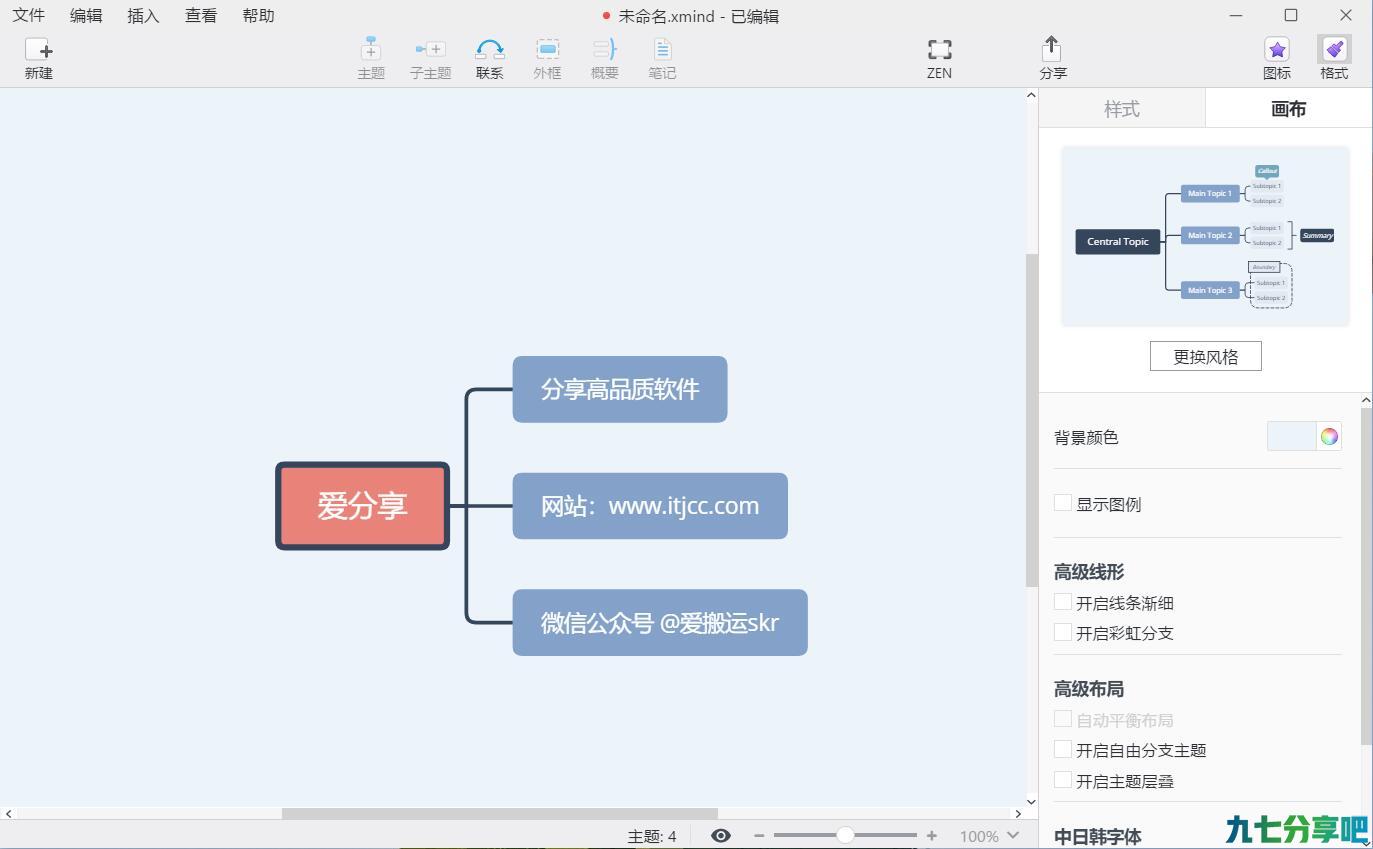Select the topic 网站：www.itjcc.com

click(x=650, y=506)
